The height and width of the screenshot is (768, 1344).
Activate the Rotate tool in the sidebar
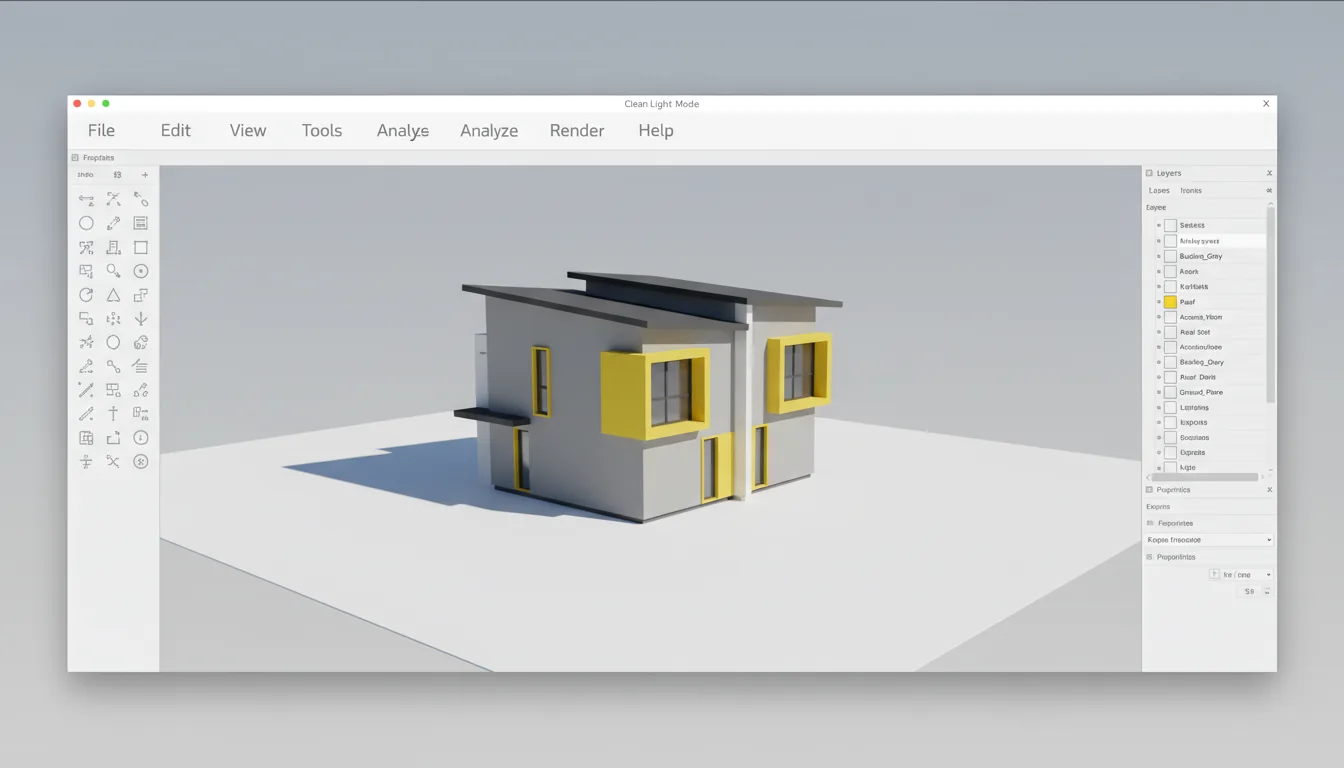pyautogui.click(x=86, y=294)
